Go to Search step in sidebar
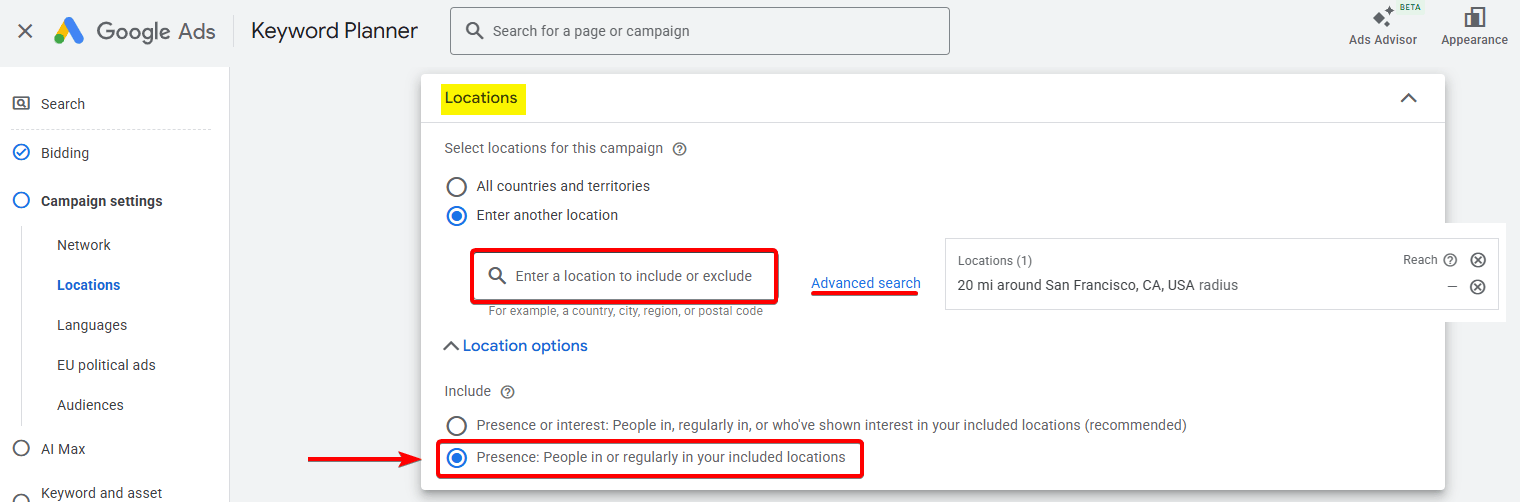The width and height of the screenshot is (1520, 502). (x=63, y=104)
